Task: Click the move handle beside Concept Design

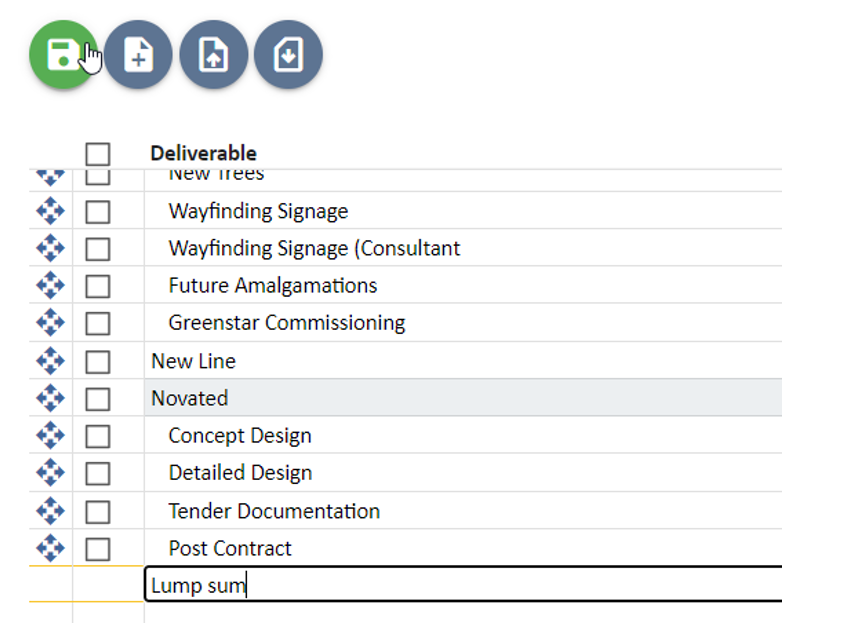Action: pyautogui.click(x=49, y=435)
